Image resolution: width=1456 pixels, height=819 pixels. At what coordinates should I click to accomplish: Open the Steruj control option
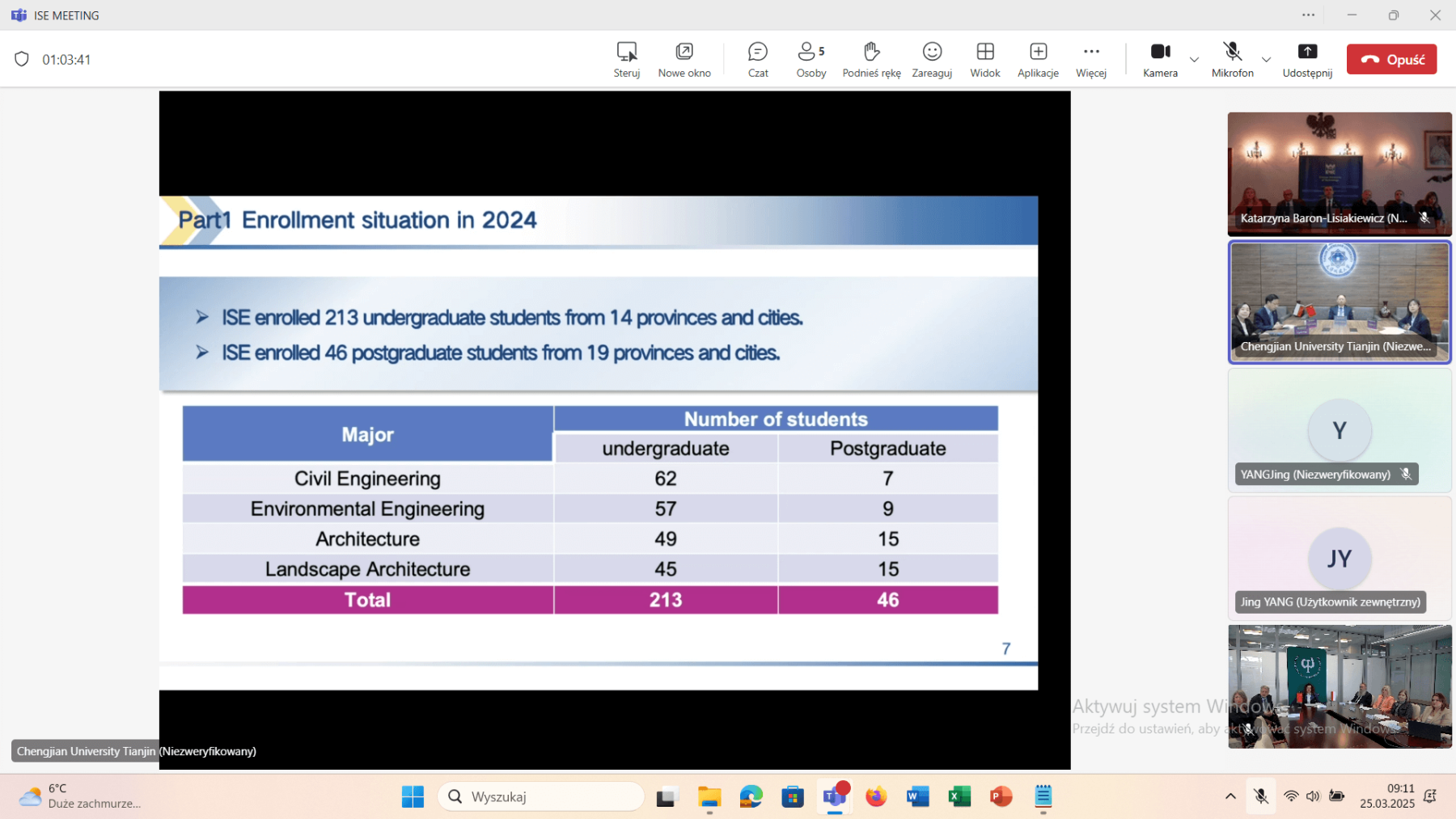coord(626,60)
